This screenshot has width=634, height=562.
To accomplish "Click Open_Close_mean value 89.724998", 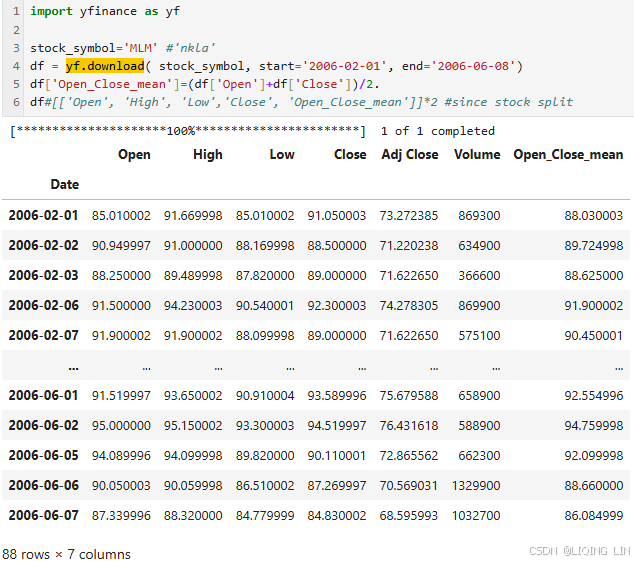I will (594, 245).
